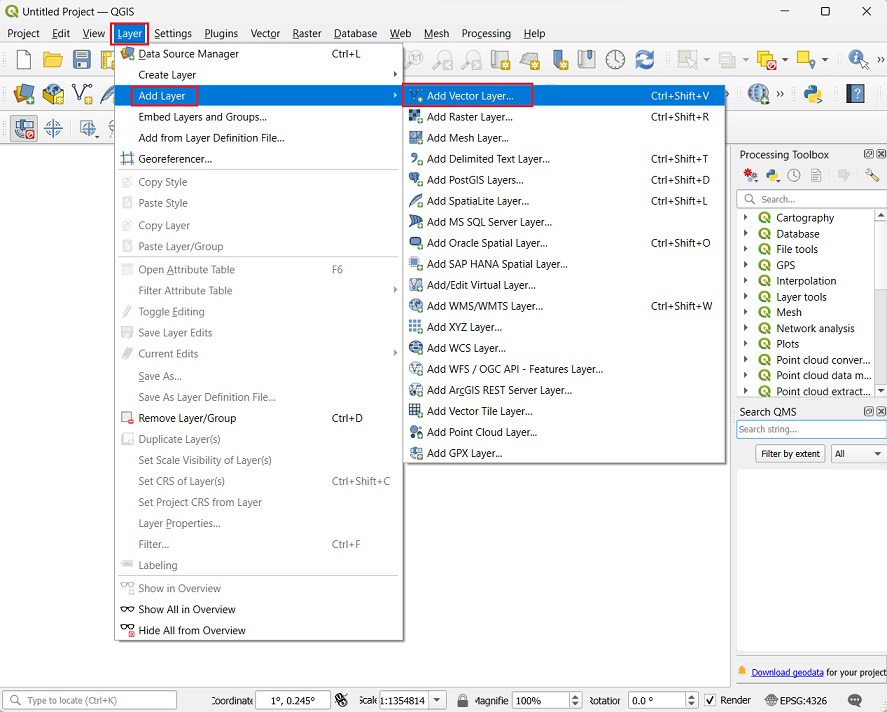The image size is (887, 712).
Task: Click the Save Project floppy disk icon
Action: (x=82, y=60)
